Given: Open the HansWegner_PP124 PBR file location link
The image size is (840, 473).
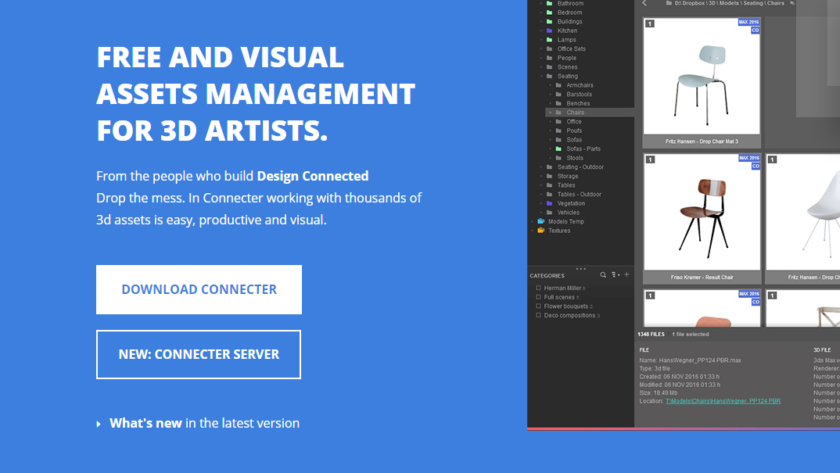Looking at the screenshot, I should [x=723, y=401].
